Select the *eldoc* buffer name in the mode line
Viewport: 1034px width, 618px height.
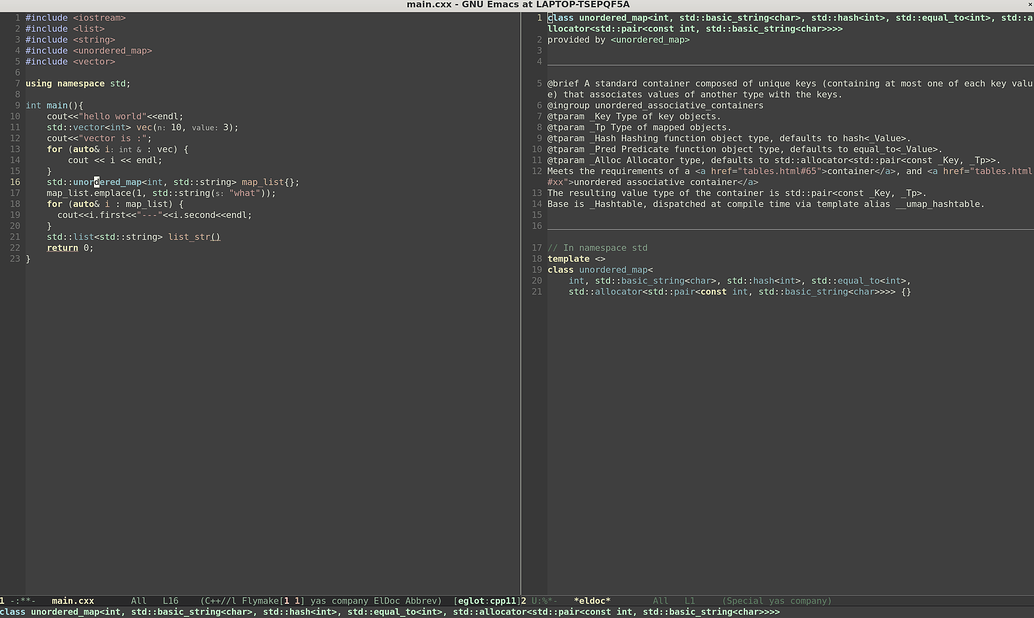click(592, 601)
